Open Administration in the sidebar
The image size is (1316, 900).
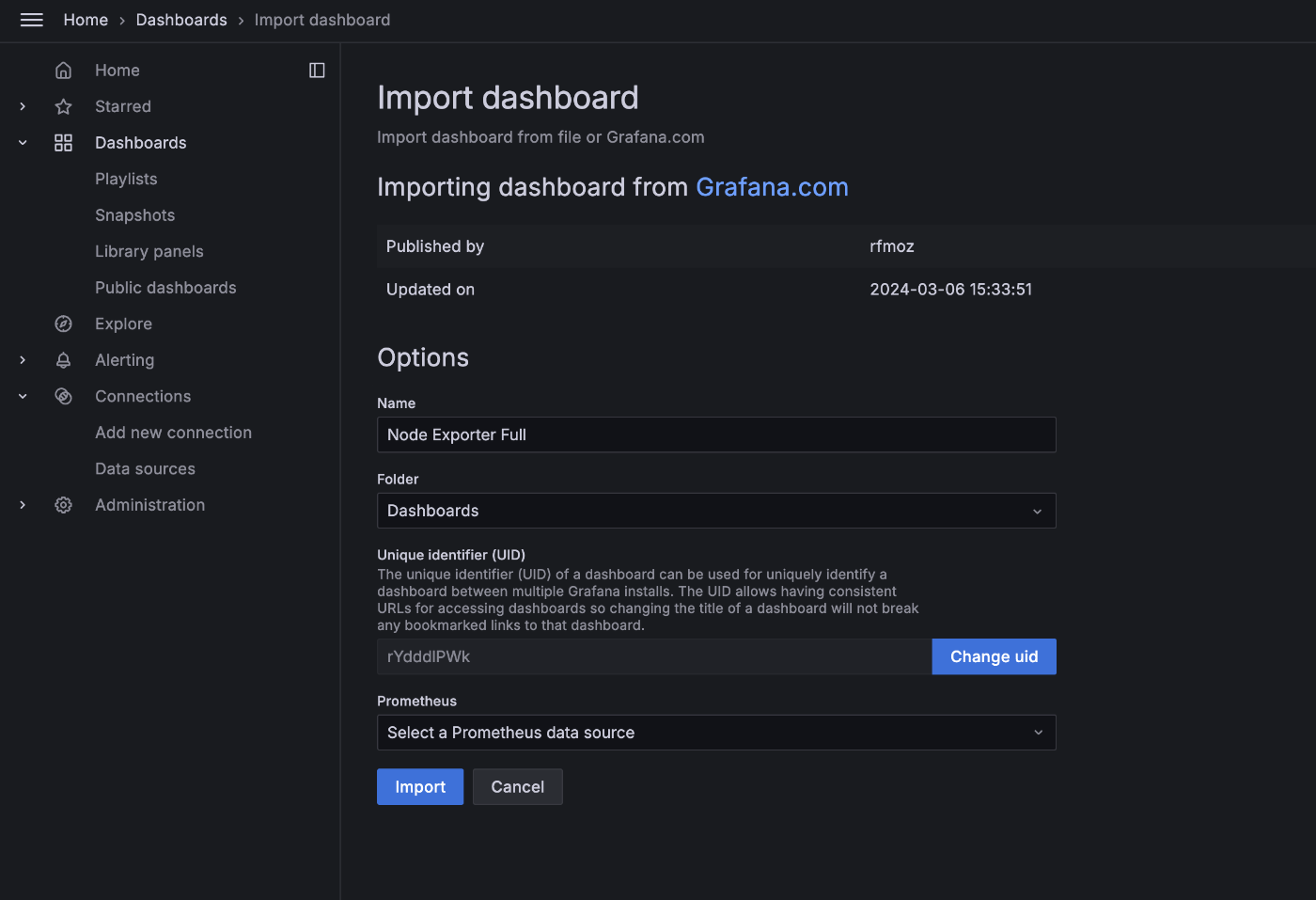point(149,505)
